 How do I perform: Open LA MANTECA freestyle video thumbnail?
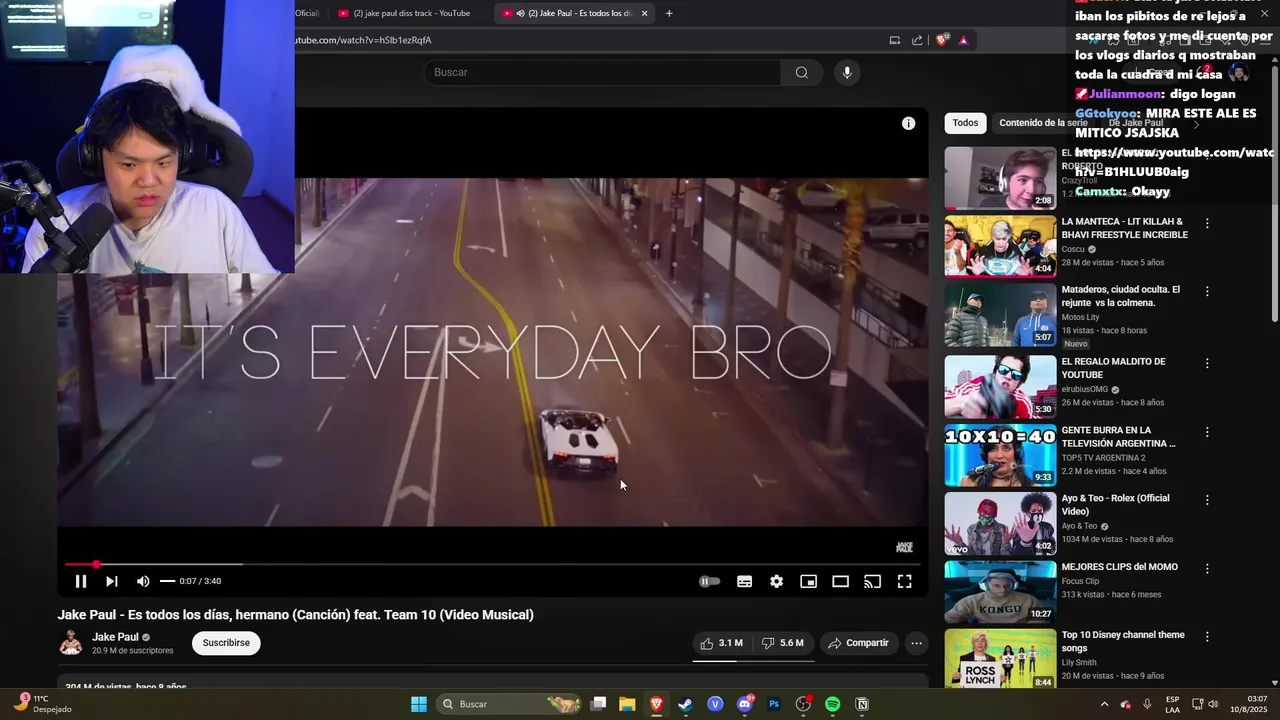pos(1000,246)
